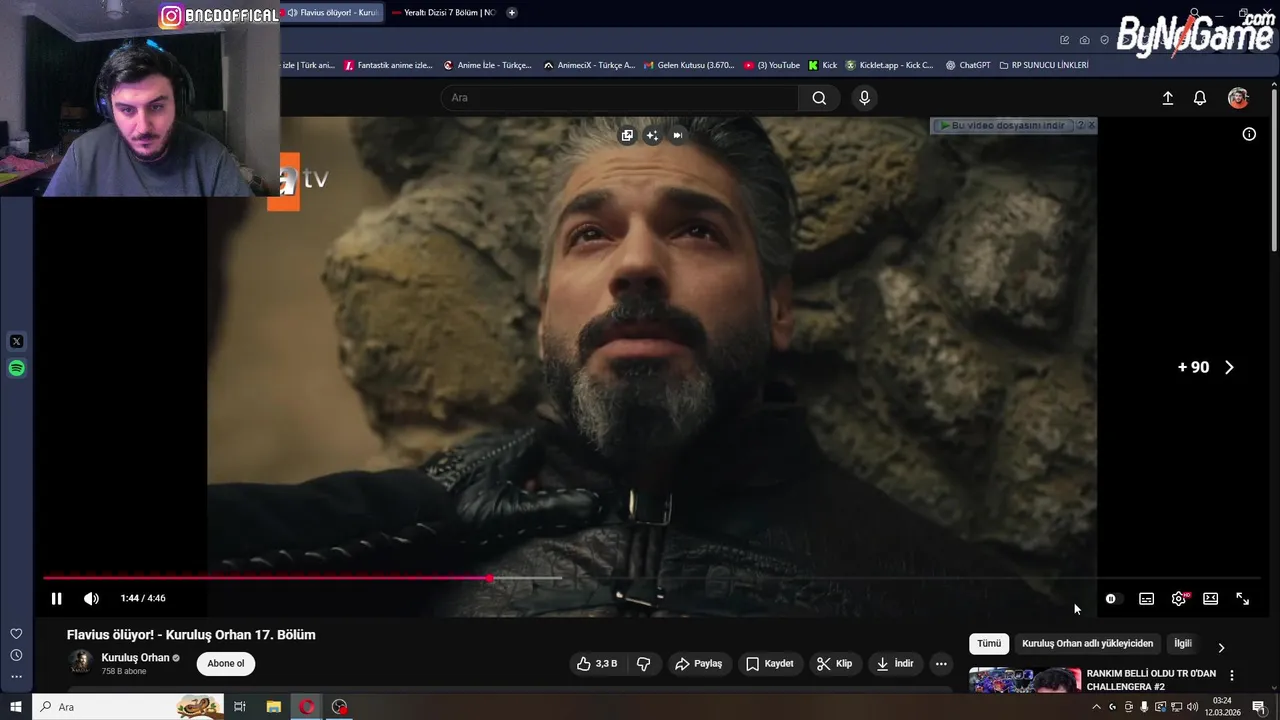
Task: Open the YouTube account avatar menu
Action: [1238, 98]
